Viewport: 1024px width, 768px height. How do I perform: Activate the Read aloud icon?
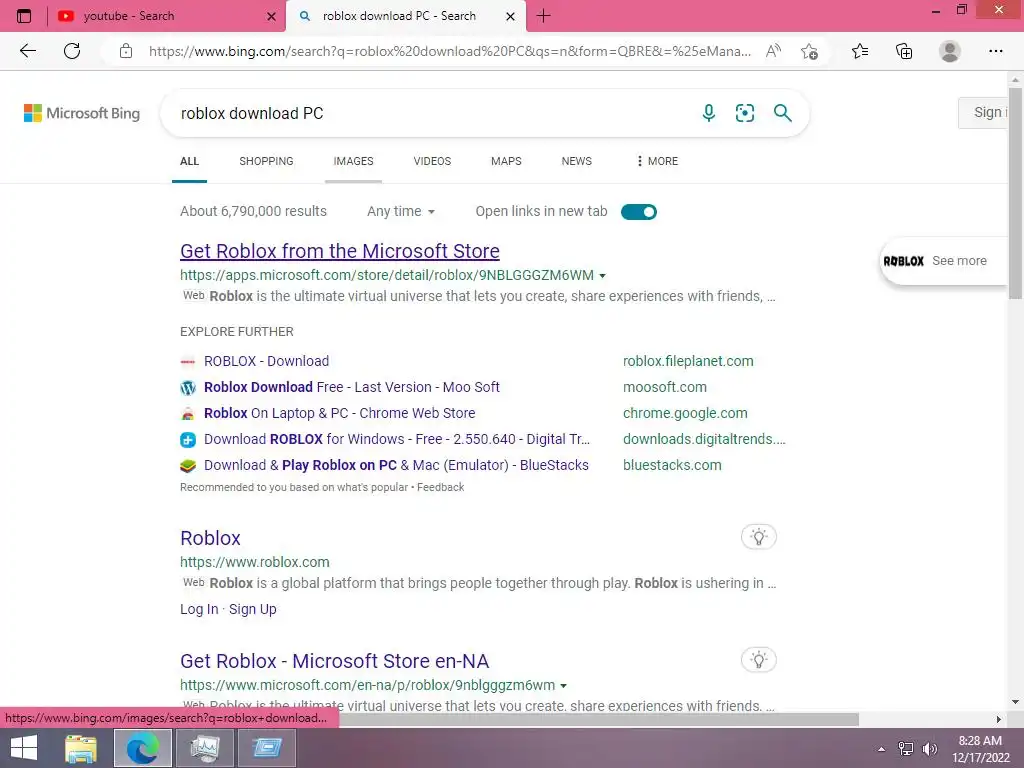point(773,51)
